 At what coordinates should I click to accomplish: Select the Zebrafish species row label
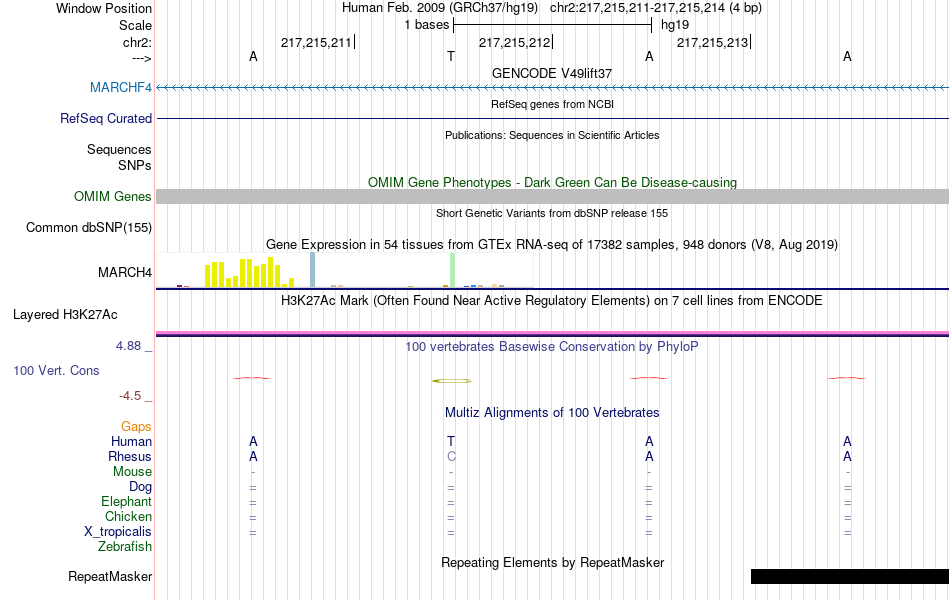125,546
